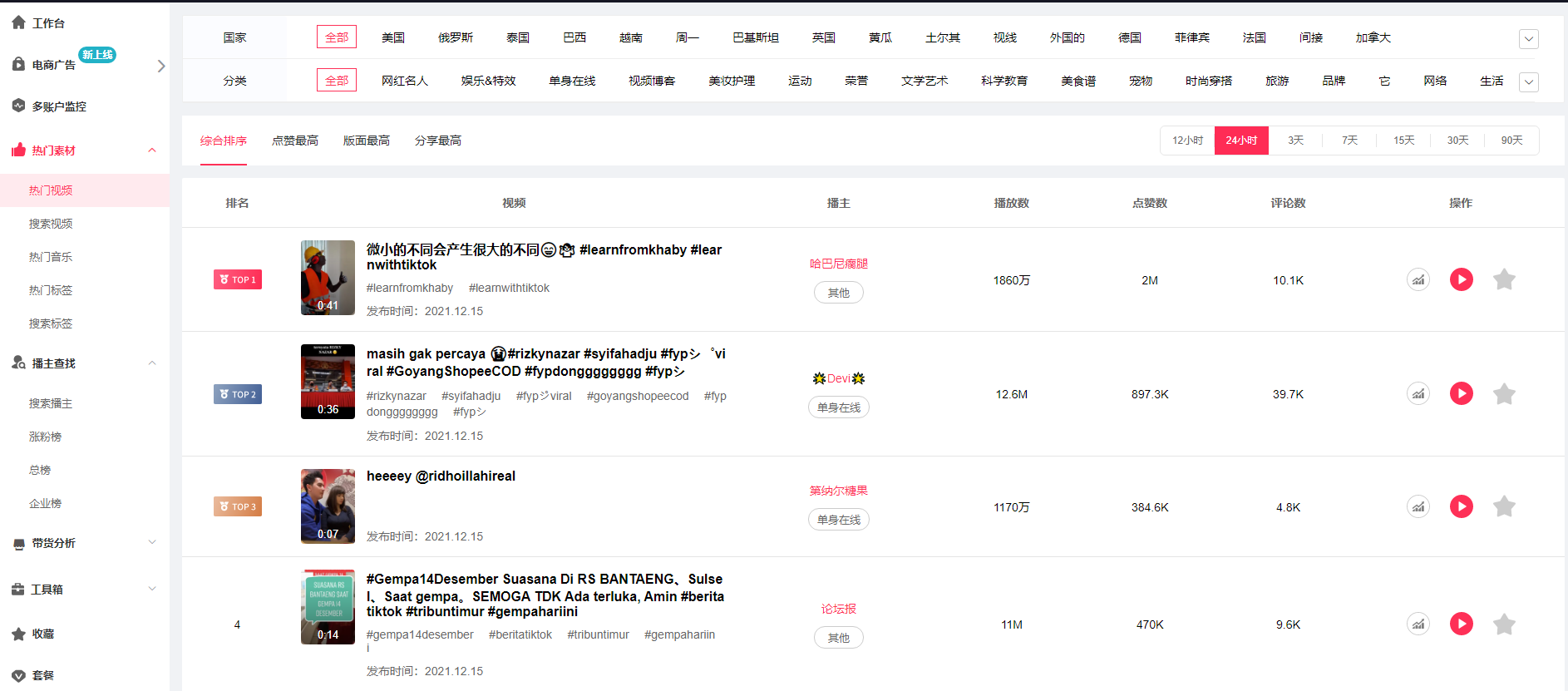Favorite the TOP 3 video with star icon
Viewport: 1568px width, 691px height.
point(1503,506)
